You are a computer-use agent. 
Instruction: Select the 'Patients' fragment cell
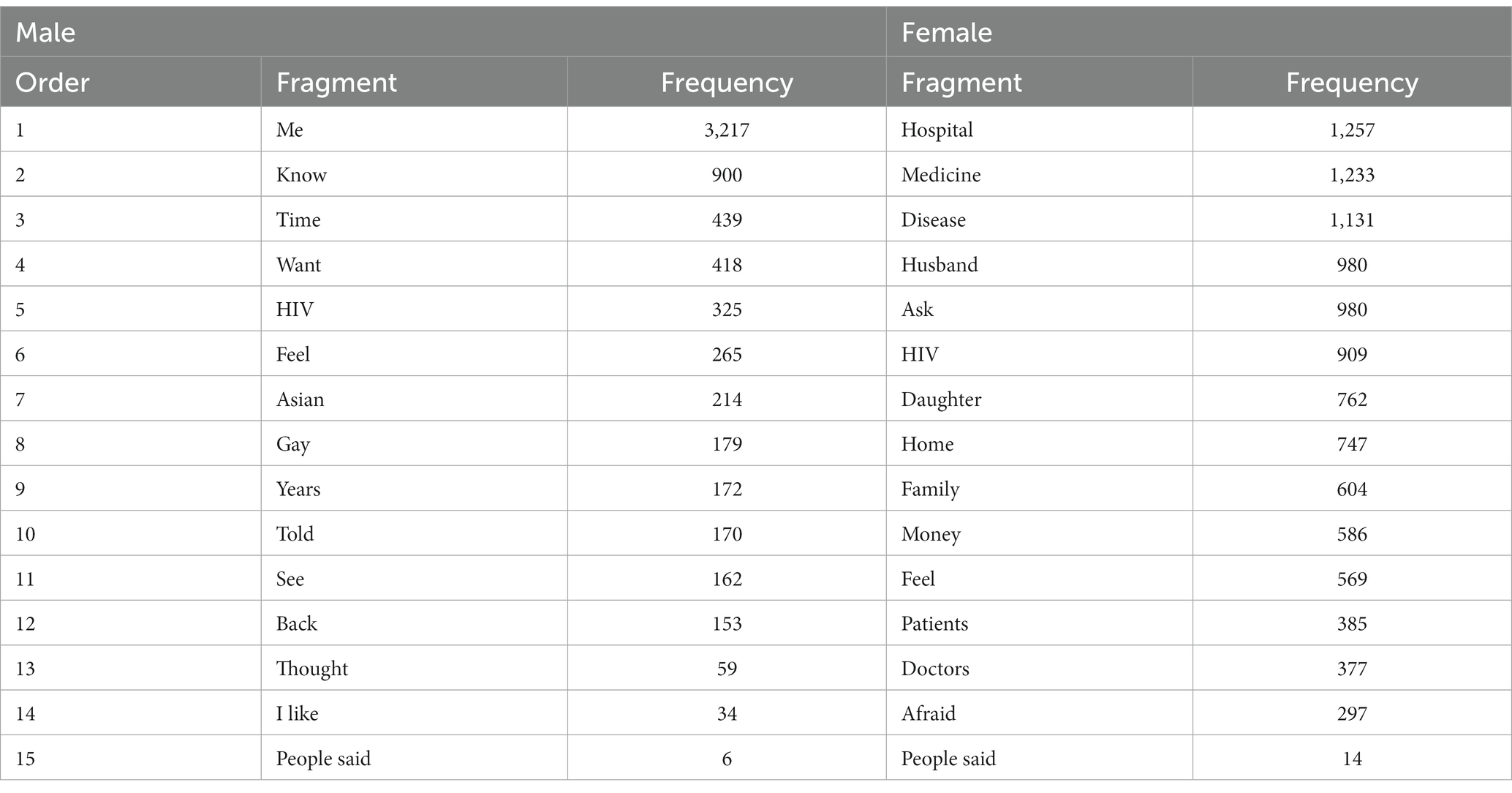[1039, 623]
